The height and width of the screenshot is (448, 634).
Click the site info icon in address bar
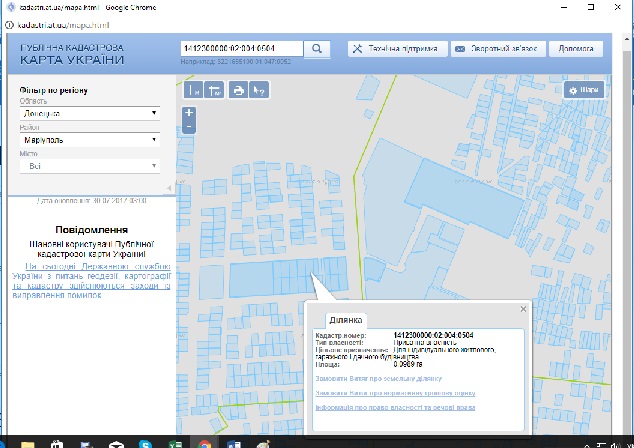point(9,25)
